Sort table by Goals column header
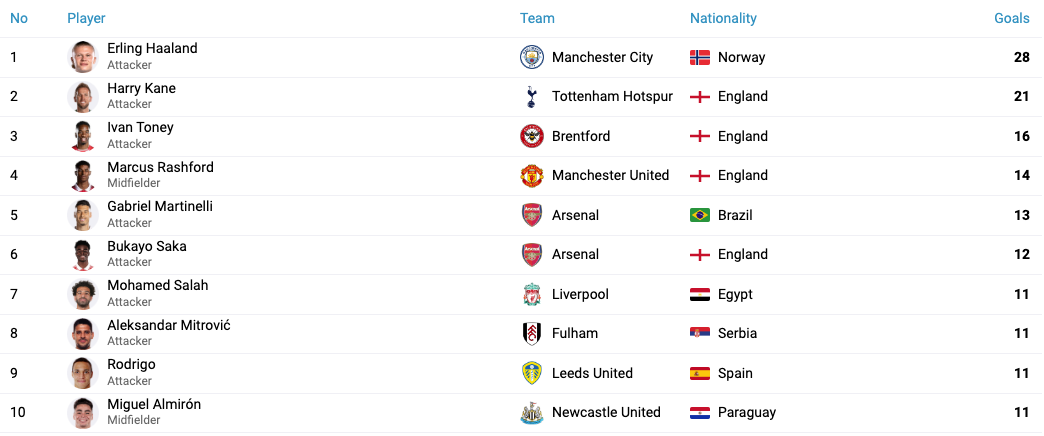 click(1011, 18)
